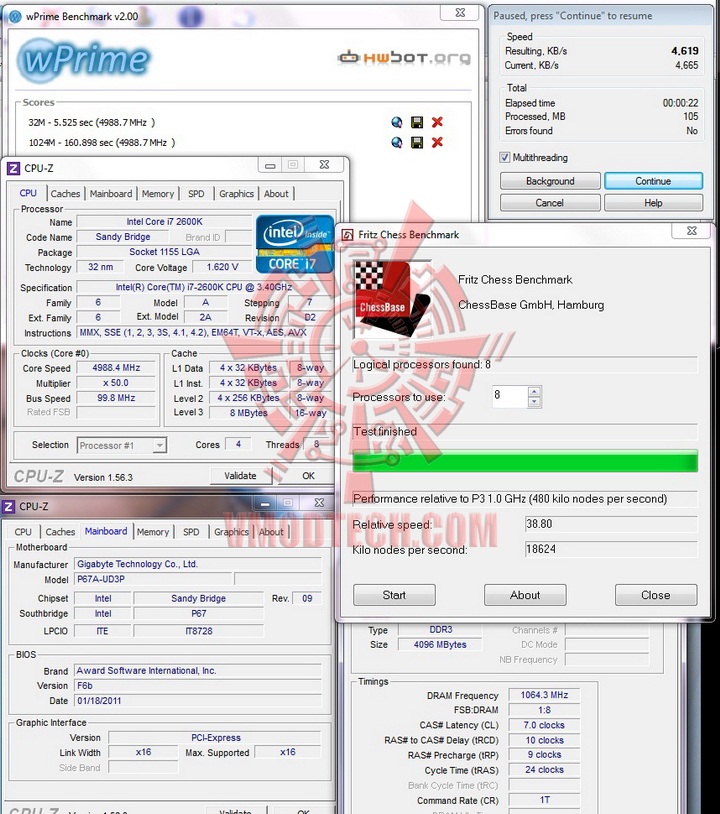Click the Relative speed value 38.80

611,524
